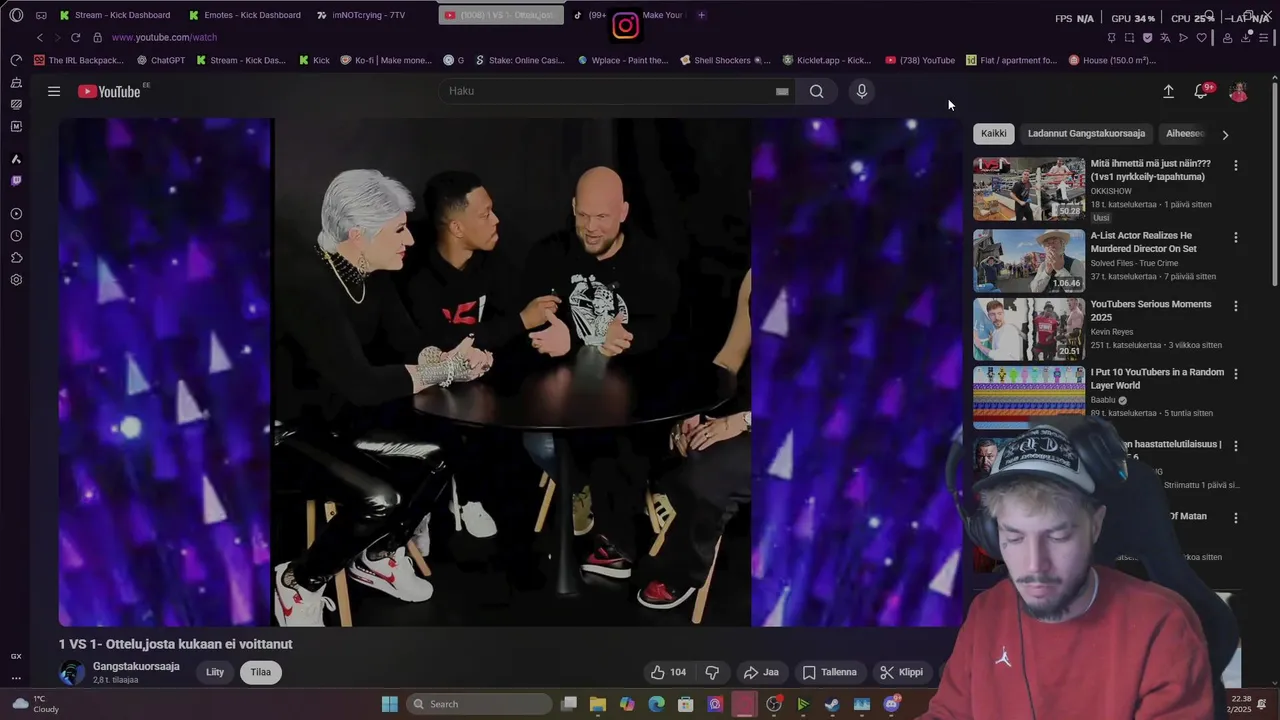Like the video with thumbs up 104
The height and width of the screenshot is (720, 1280).
click(668, 672)
